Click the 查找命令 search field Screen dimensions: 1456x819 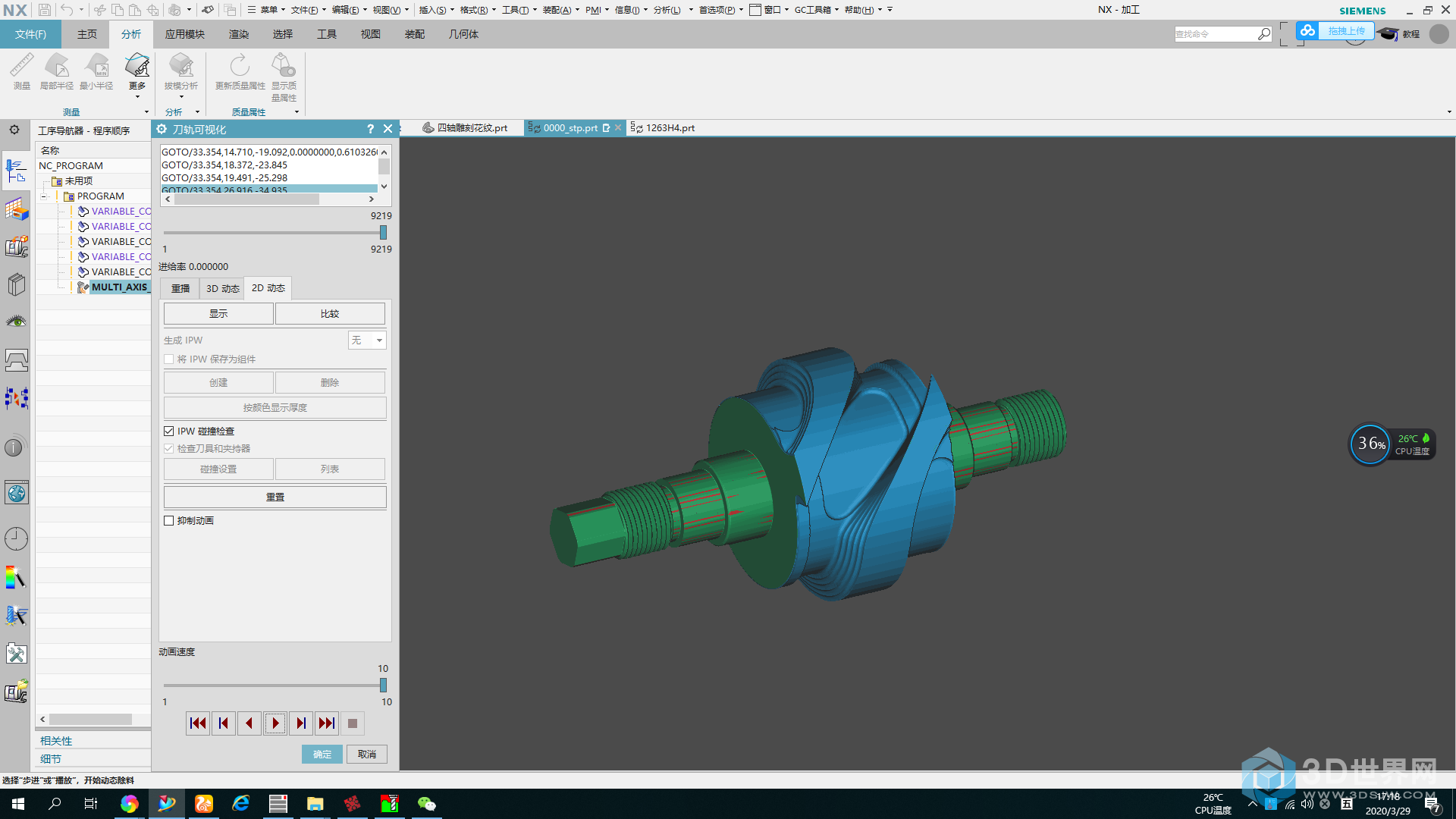click(1215, 34)
